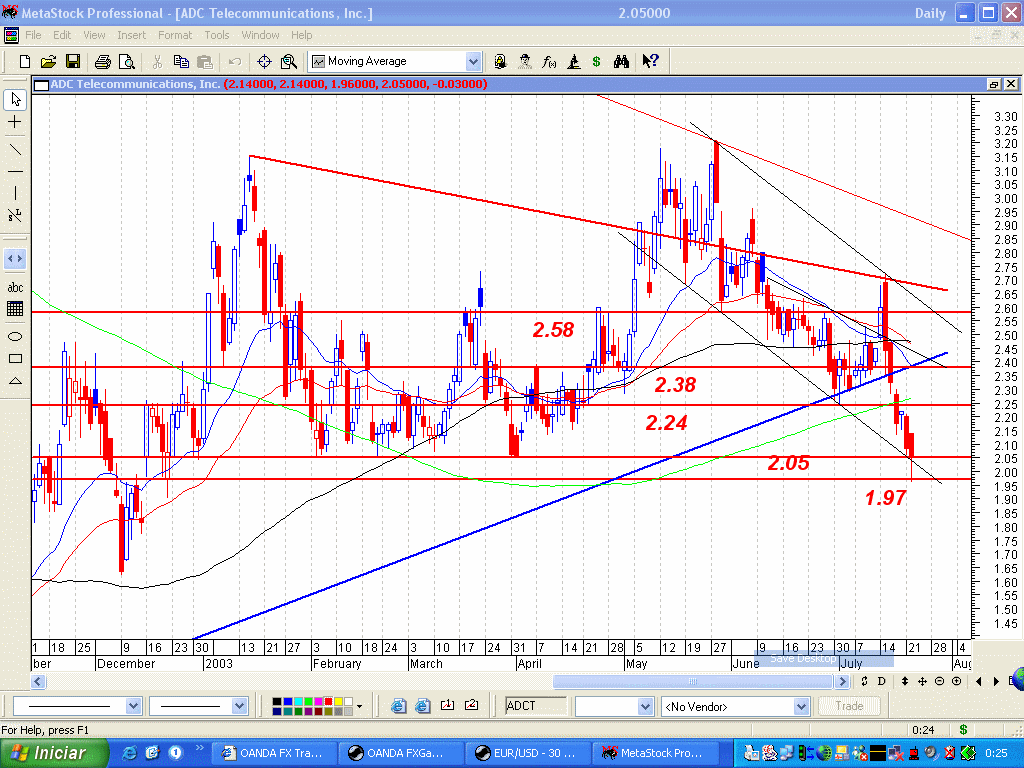The width and height of the screenshot is (1024, 768).
Task: Select the ellipse drawing tool
Action: coord(14,336)
